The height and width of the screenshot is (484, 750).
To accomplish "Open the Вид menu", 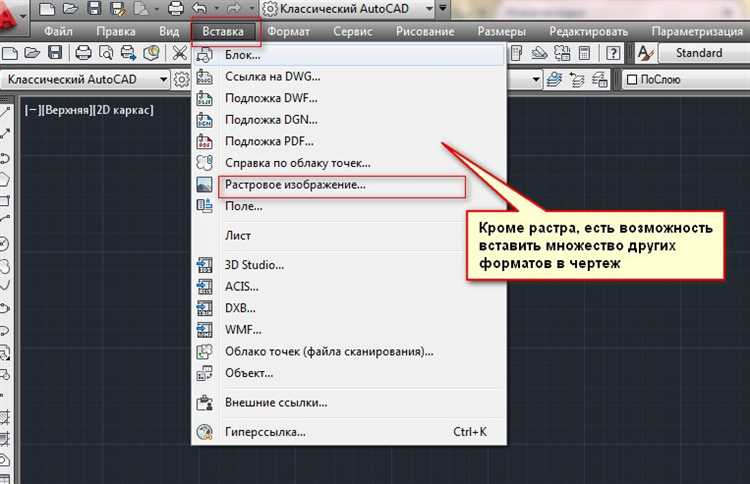I will coord(169,32).
